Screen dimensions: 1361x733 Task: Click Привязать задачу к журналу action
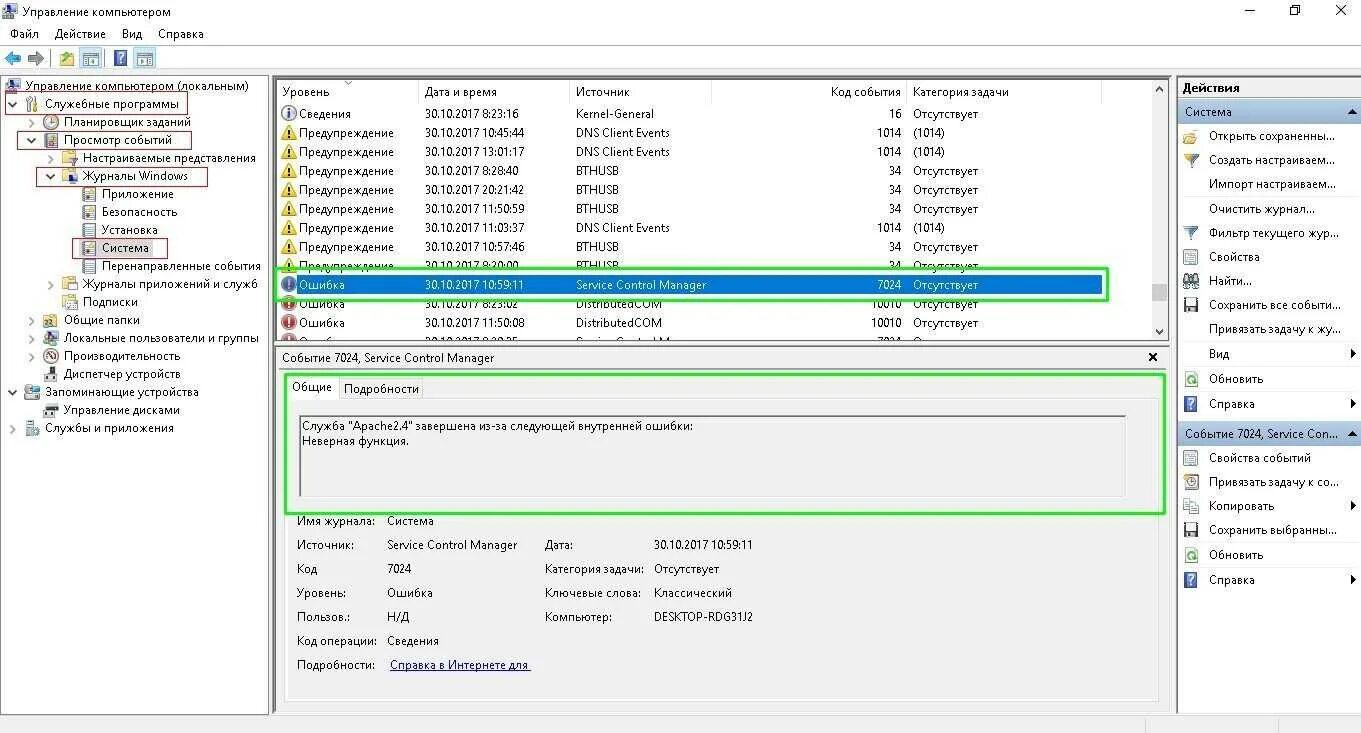[x=1275, y=329]
